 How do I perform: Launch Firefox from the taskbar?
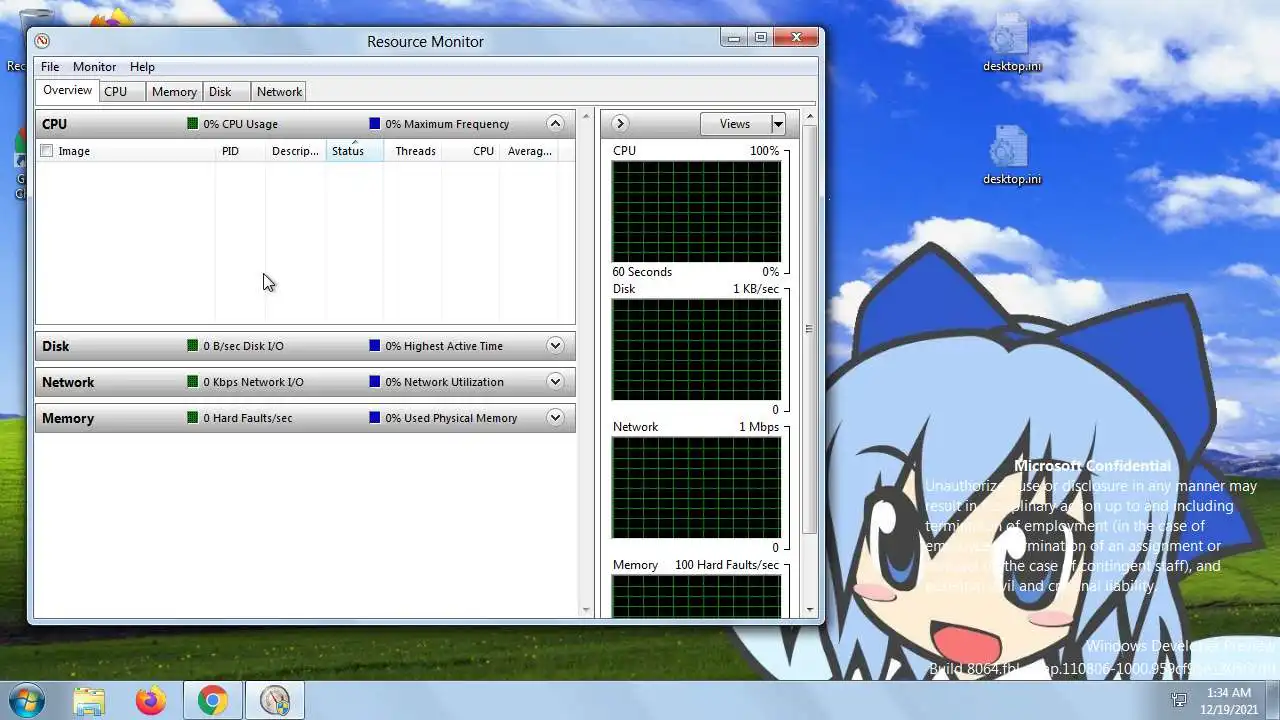(x=151, y=701)
